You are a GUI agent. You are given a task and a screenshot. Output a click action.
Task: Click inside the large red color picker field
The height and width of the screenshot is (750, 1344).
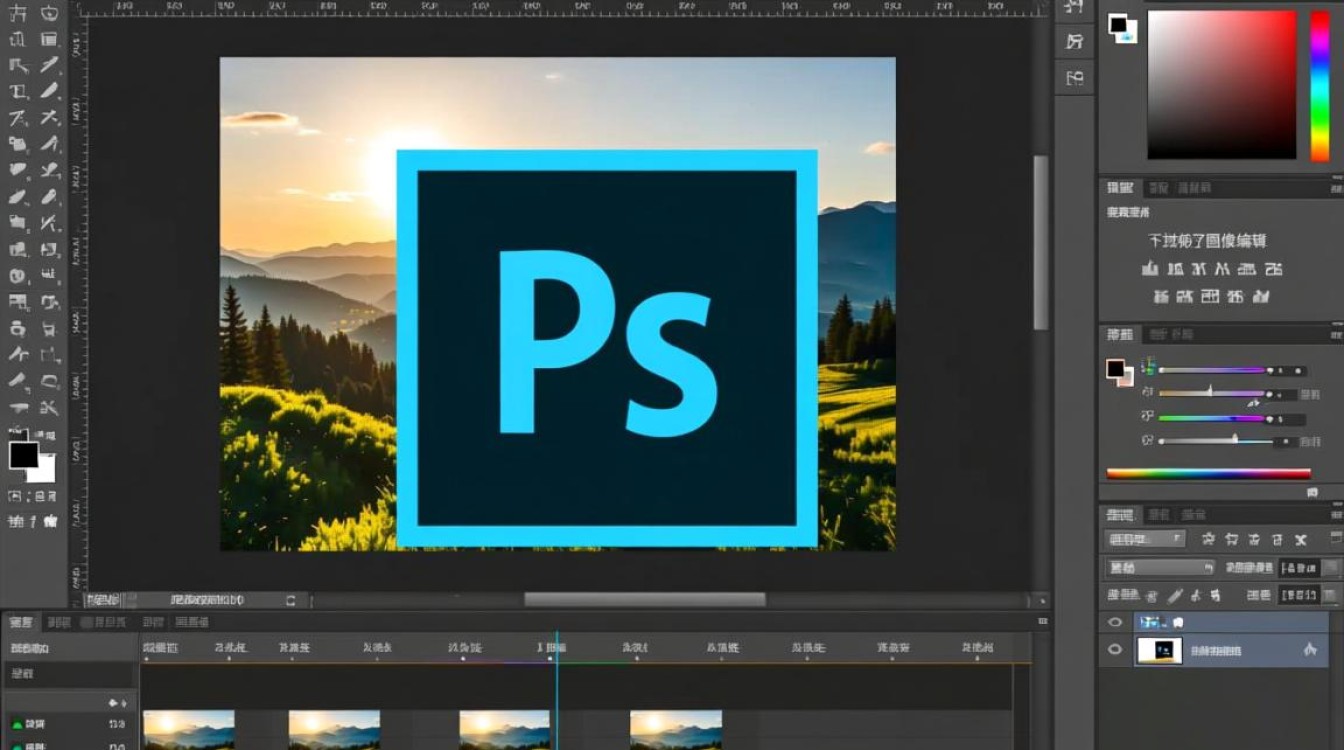(x=1222, y=85)
